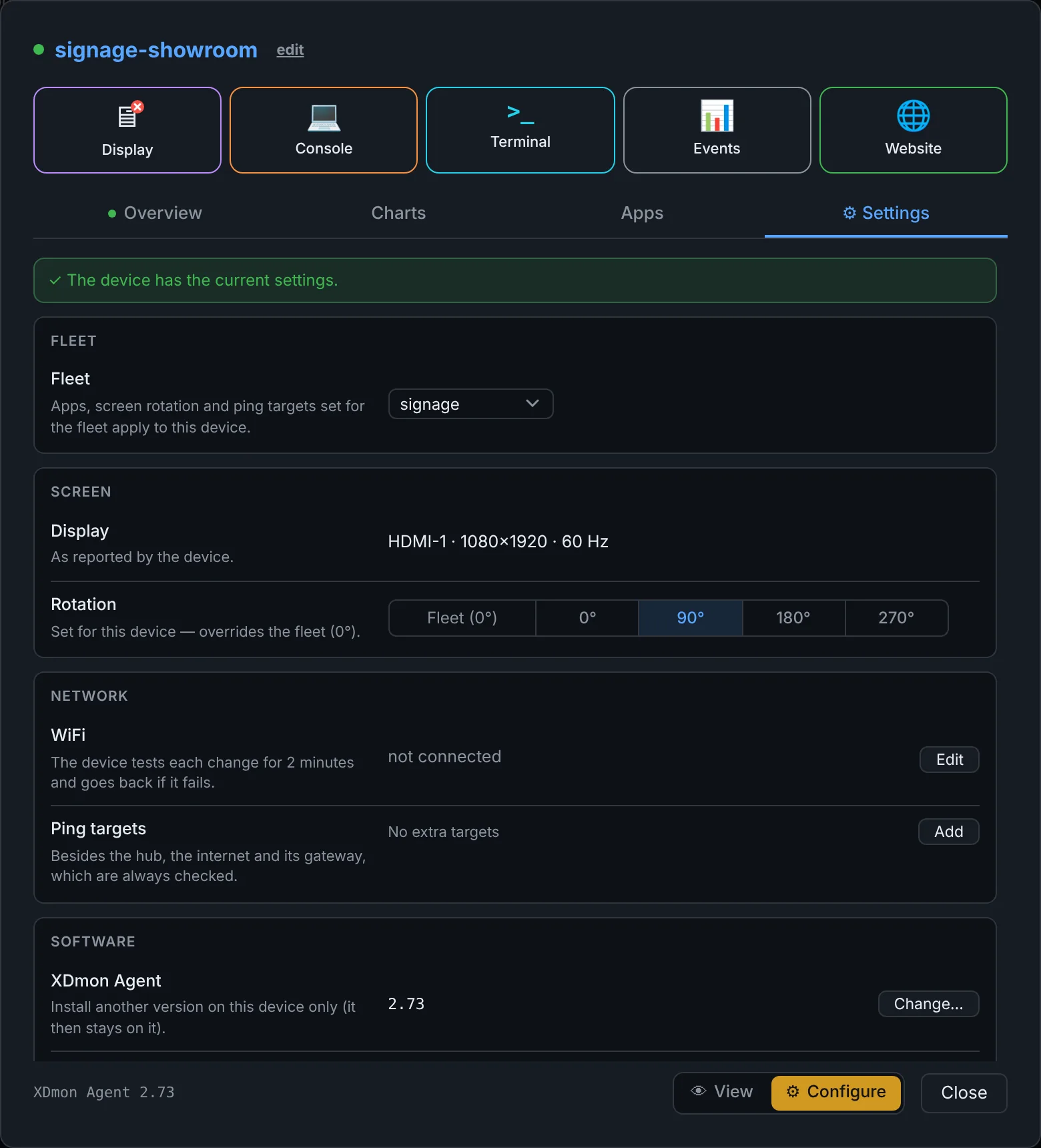Edit the WiFi settings
Screen dimensions: 1041x1148
tap(950, 760)
